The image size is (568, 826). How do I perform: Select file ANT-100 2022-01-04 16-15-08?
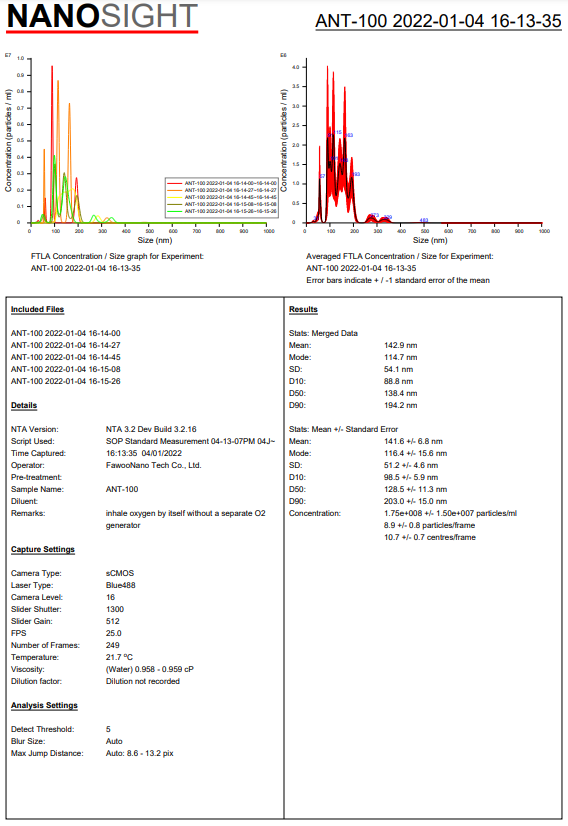click(x=65, y=369)
